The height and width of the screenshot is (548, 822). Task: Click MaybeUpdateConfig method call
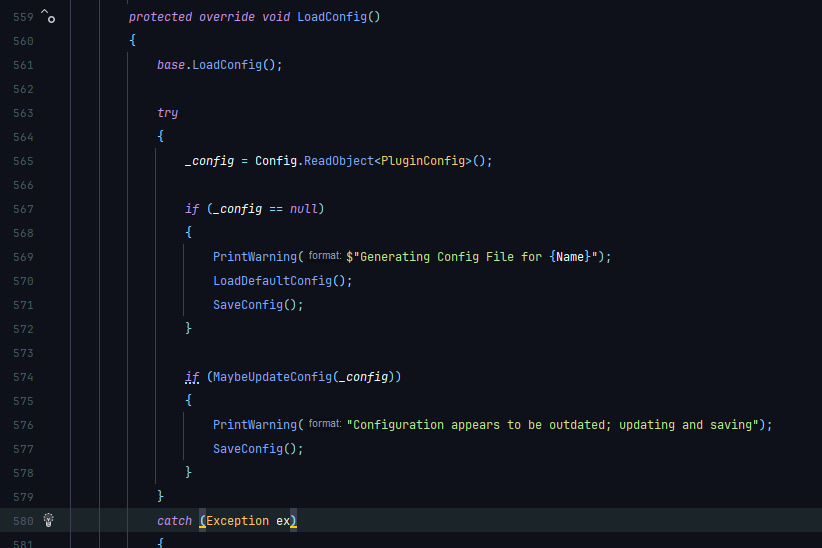coord(272,377)
